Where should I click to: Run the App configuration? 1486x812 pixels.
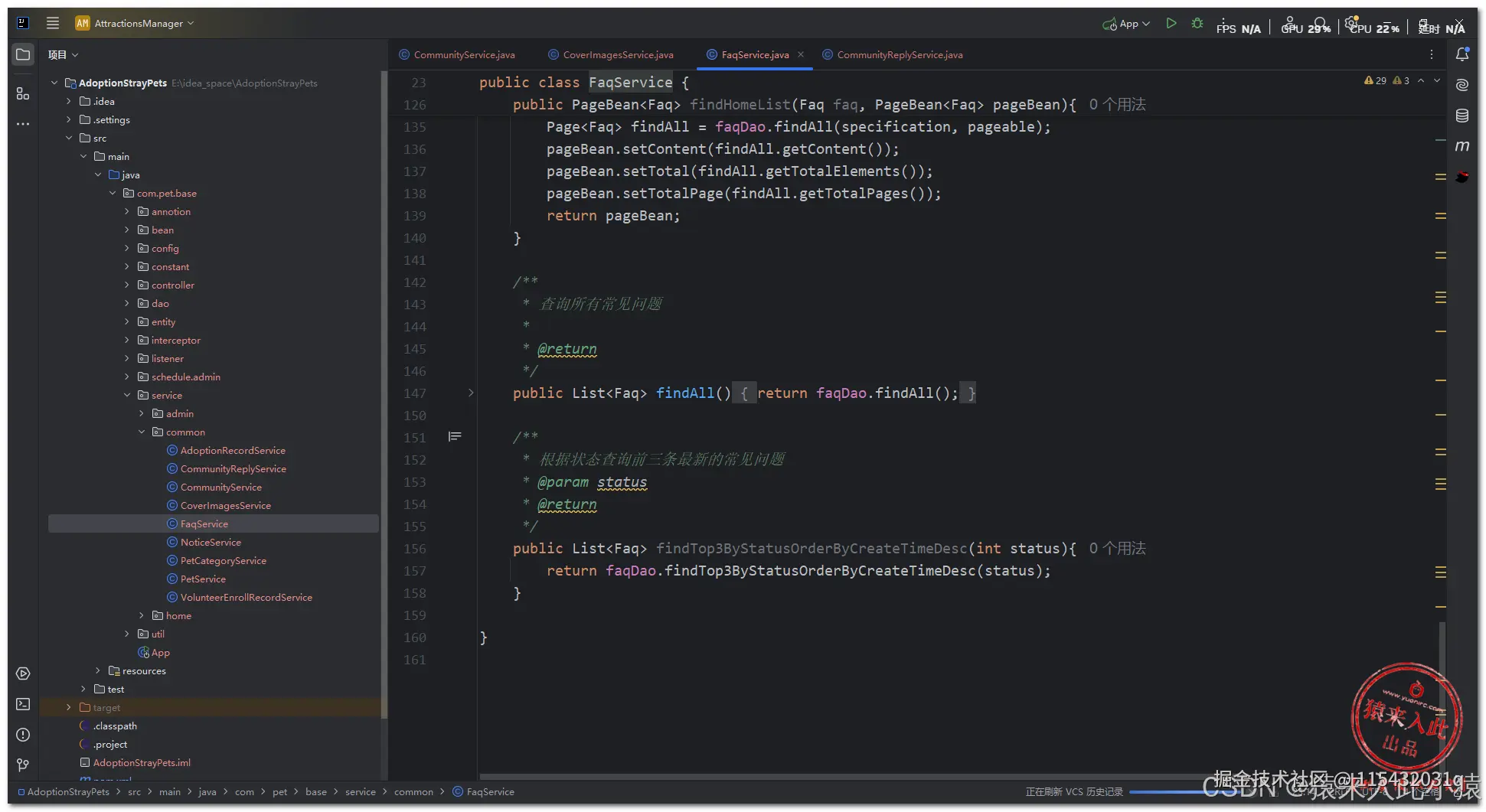click(1171, 24)
